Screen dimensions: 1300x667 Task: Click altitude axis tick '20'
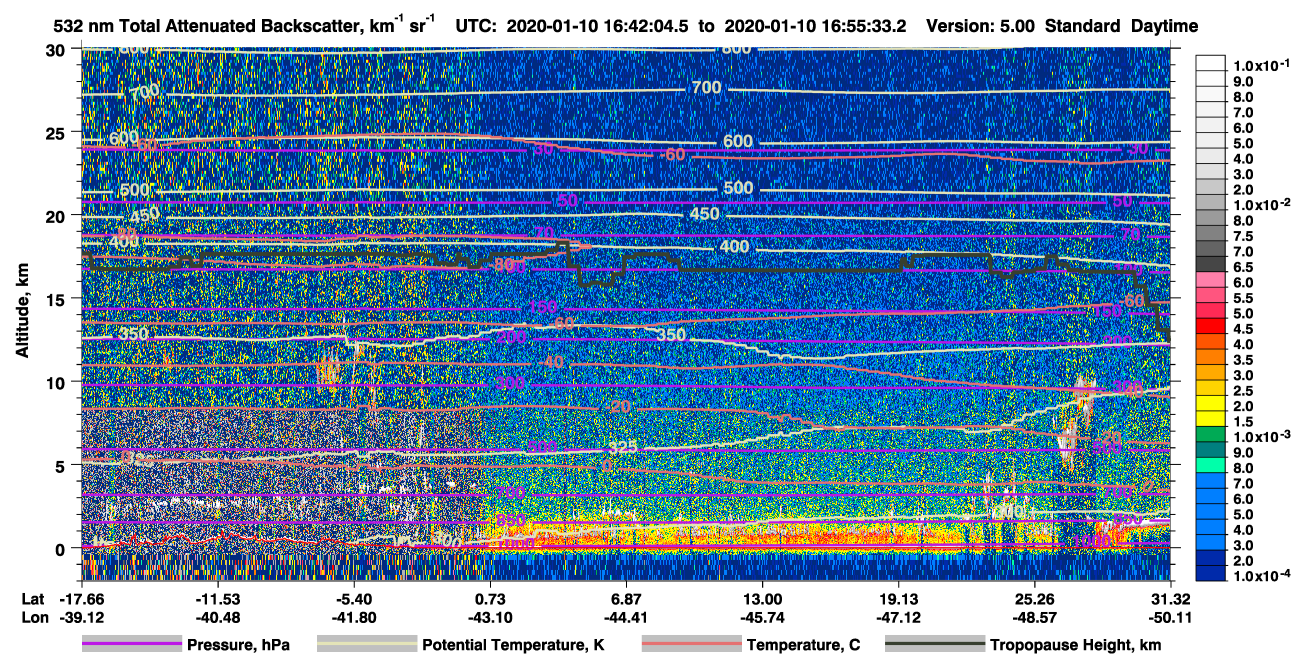tap(59, 215)
